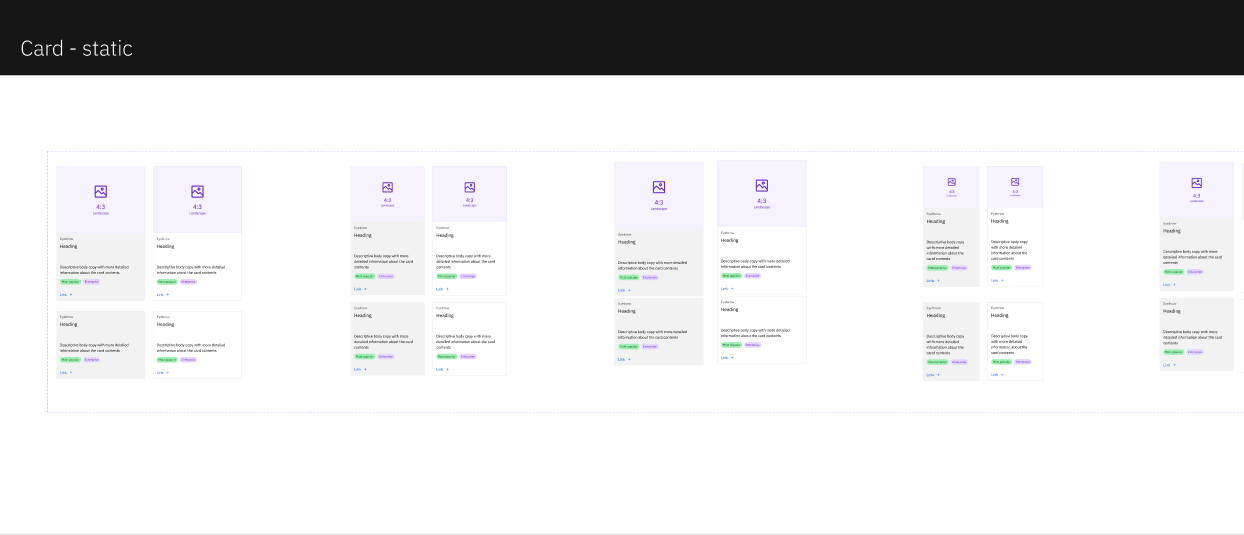Click image icon in third group's gray card

(x=659, y=187)
